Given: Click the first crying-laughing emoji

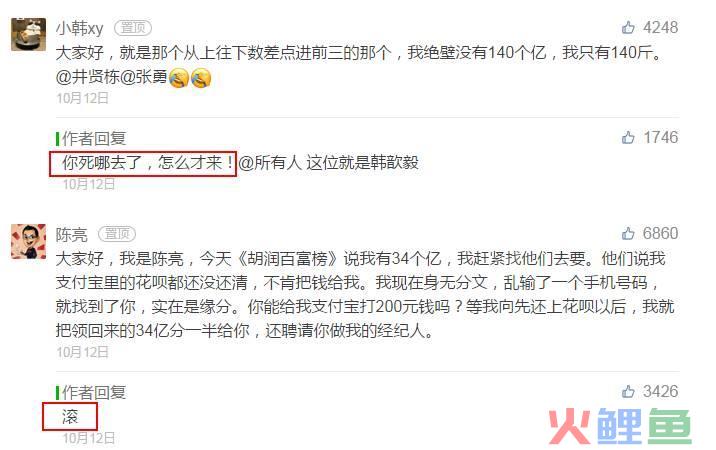Looking at the screenshot, I should (x=179, y=78).
